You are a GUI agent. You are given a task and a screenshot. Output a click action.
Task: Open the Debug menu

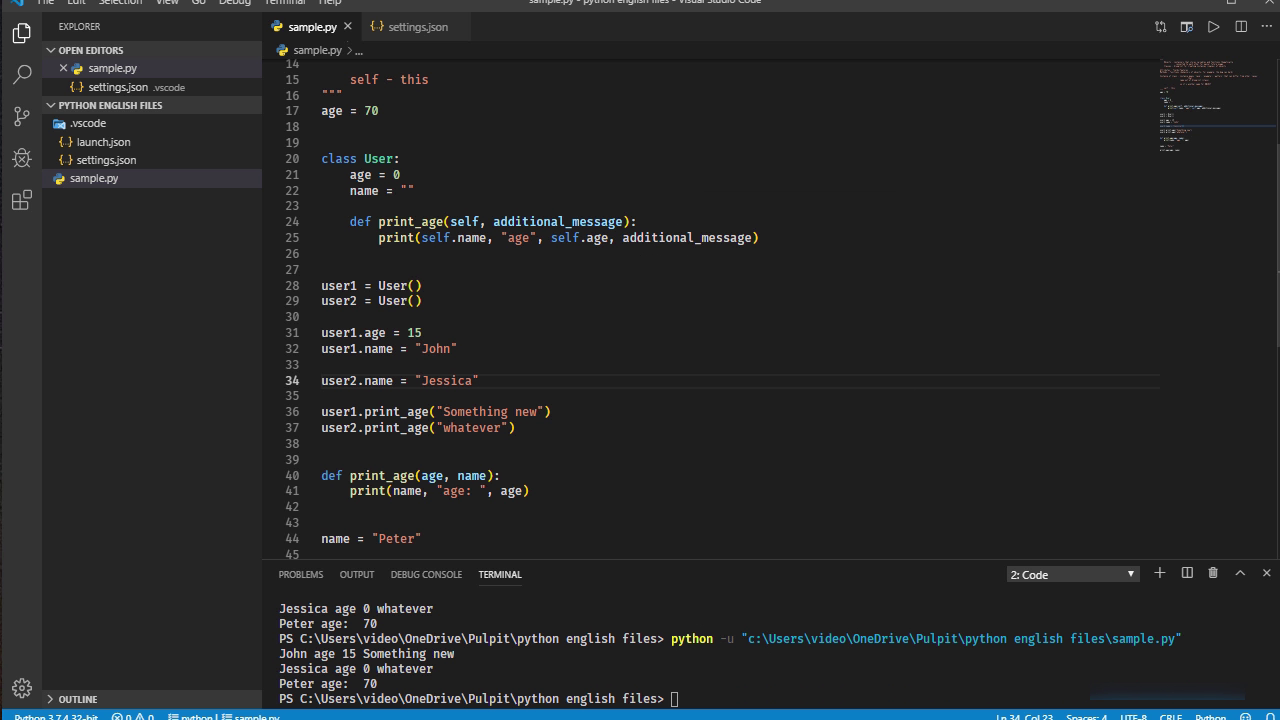234,3
